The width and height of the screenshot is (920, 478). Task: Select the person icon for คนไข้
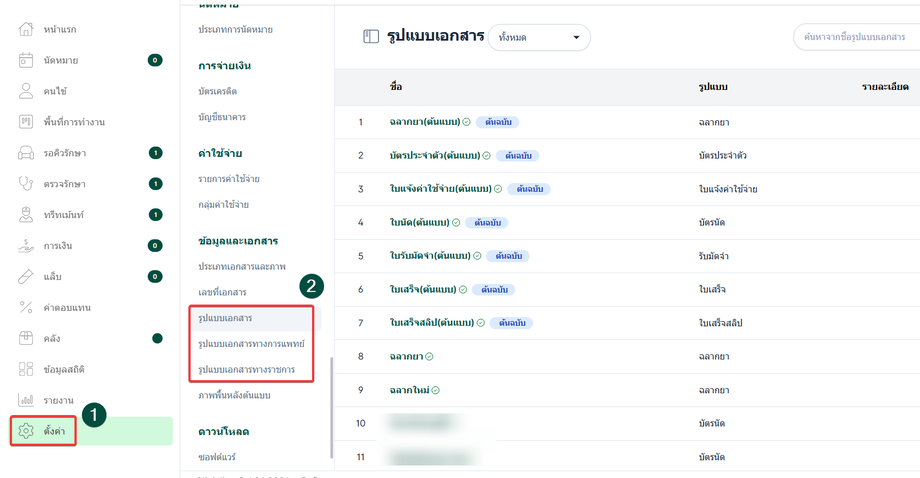27,91
